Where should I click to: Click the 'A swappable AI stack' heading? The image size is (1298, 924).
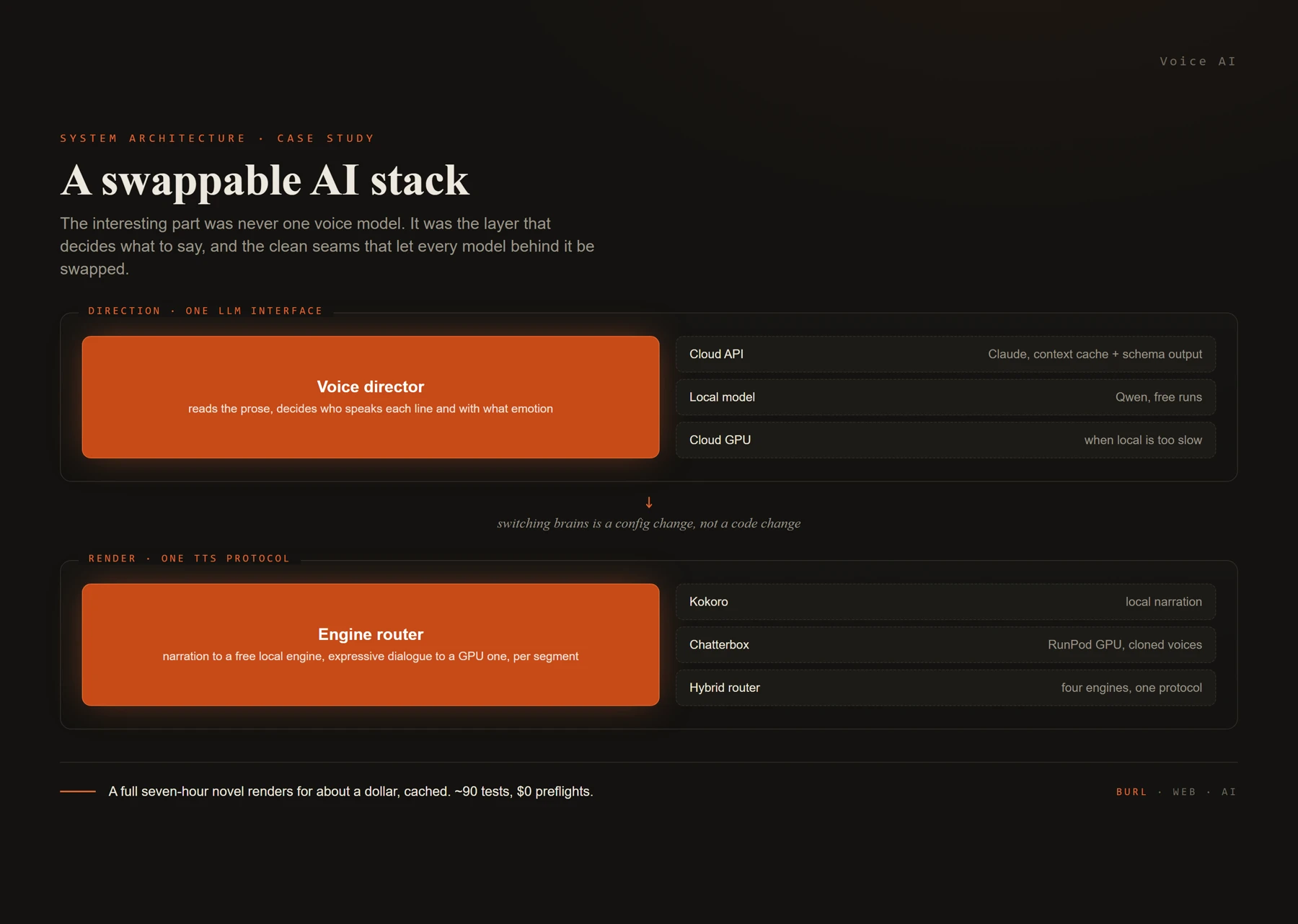pos(265,179)
